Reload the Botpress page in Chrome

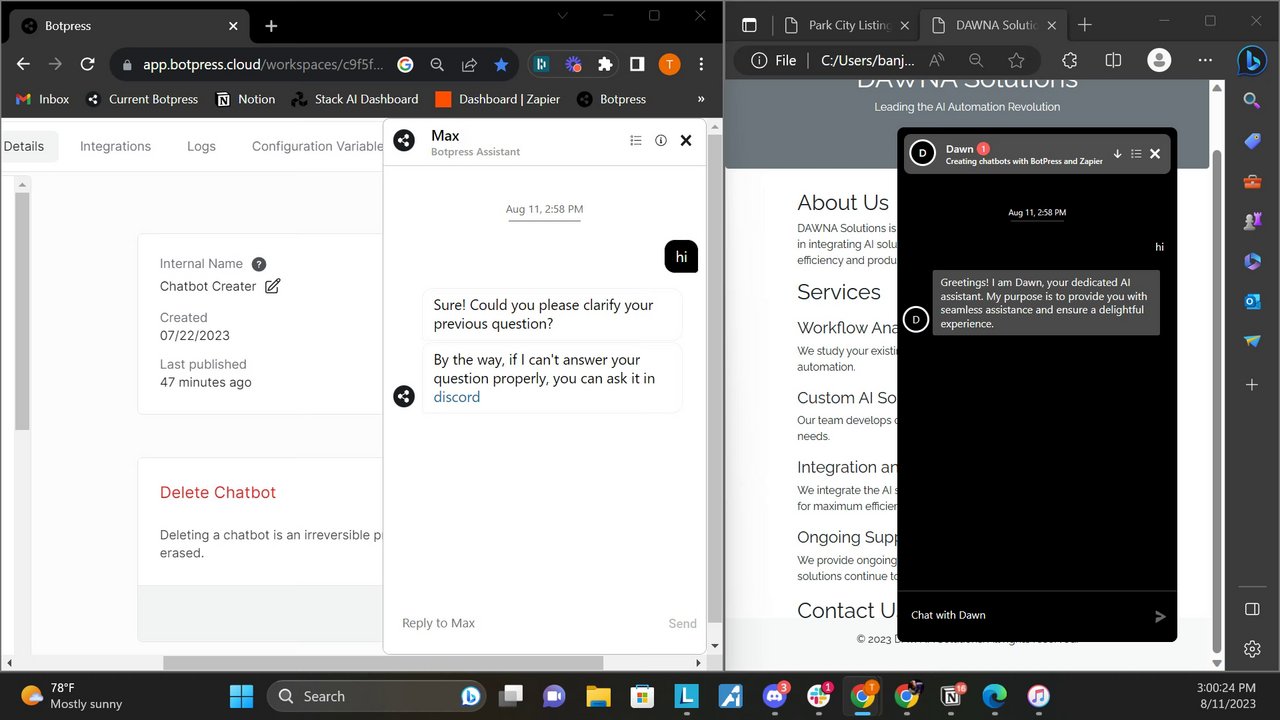click(x=87, y=64)
